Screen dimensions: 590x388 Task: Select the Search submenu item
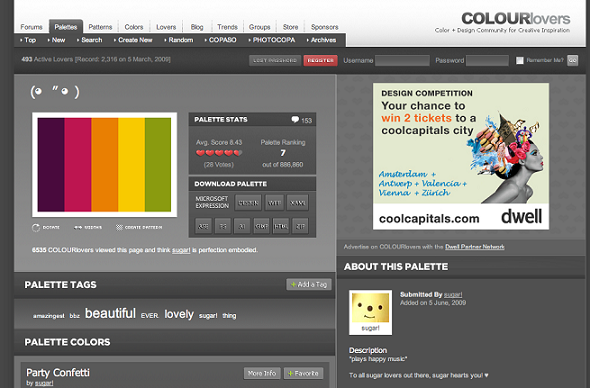91,40
